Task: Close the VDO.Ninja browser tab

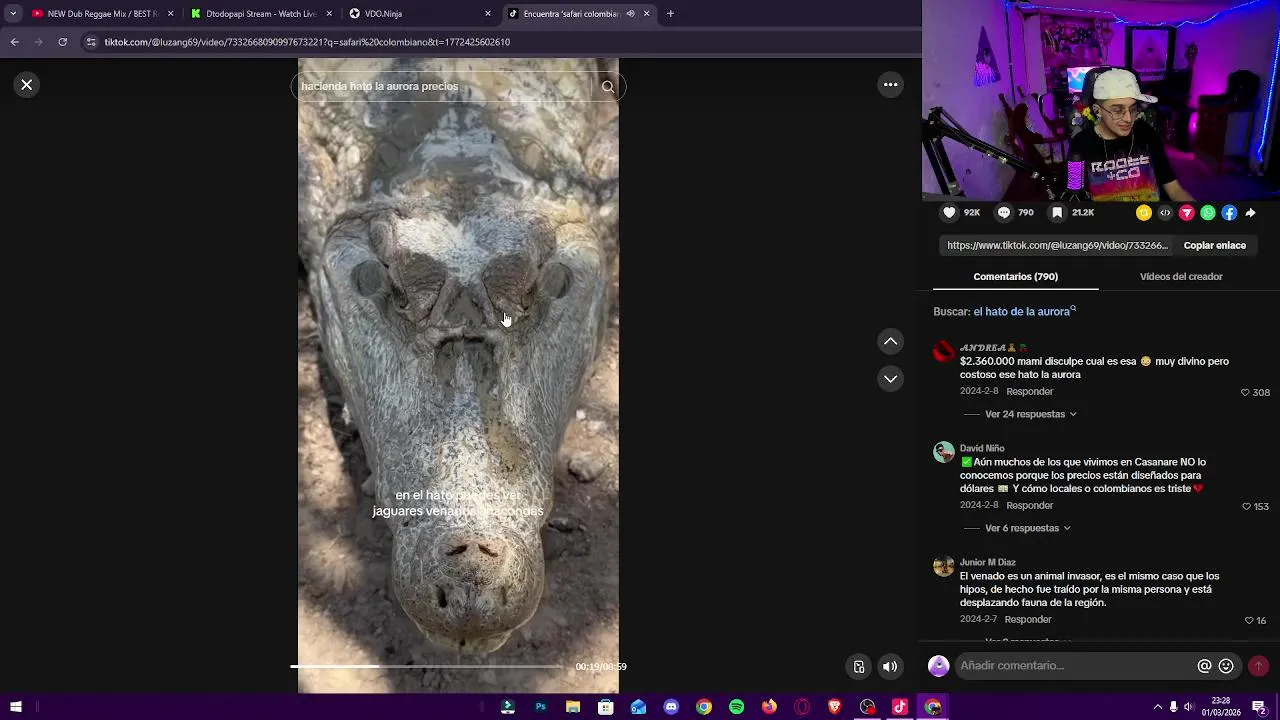Action: pyautogui.click(x=488, y=14)
